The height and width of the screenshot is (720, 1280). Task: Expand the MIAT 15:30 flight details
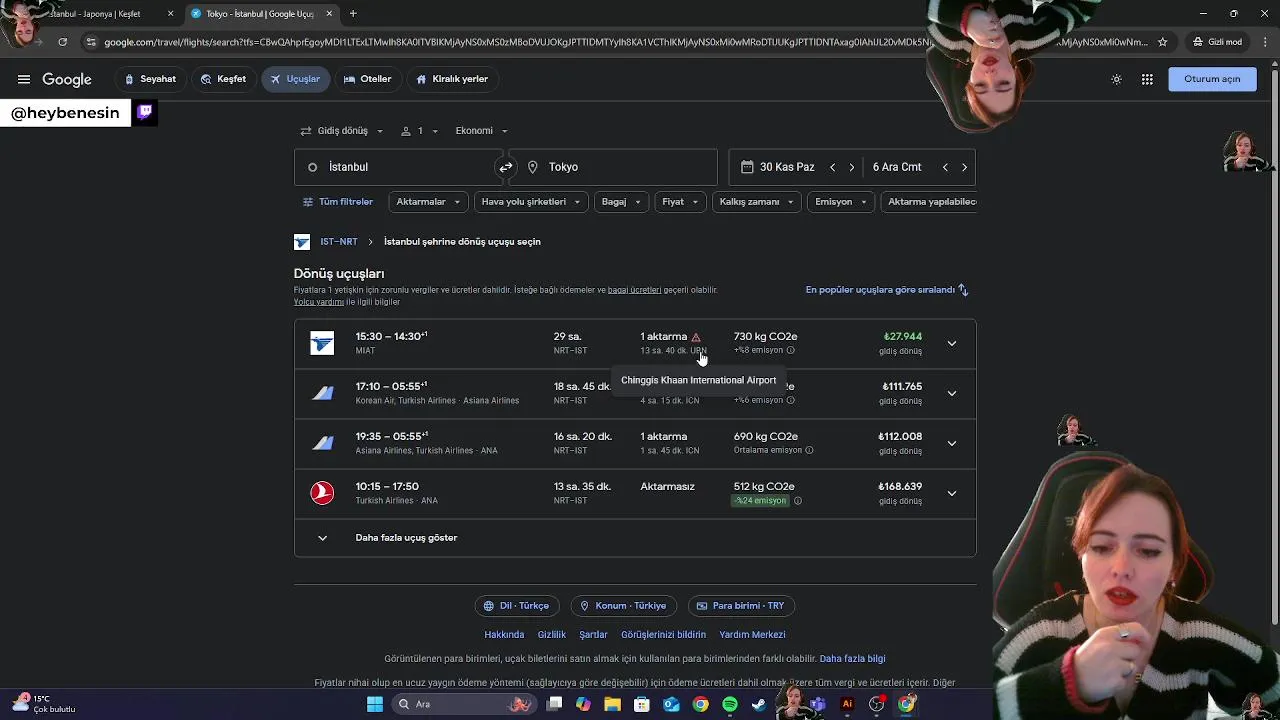pyautogui.click(x=952, y=343)
